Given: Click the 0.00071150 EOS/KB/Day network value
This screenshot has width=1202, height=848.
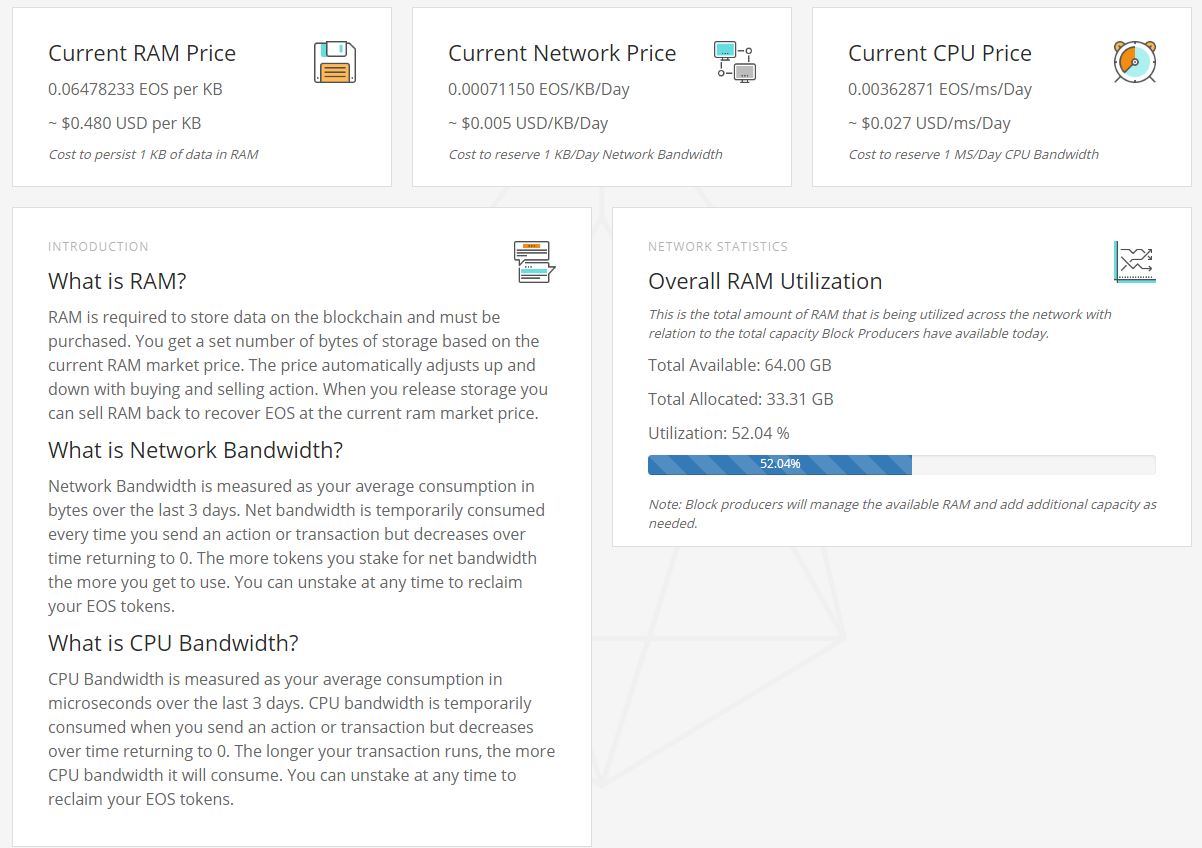Looking at the screenshot, I should (x=539, y=89).
